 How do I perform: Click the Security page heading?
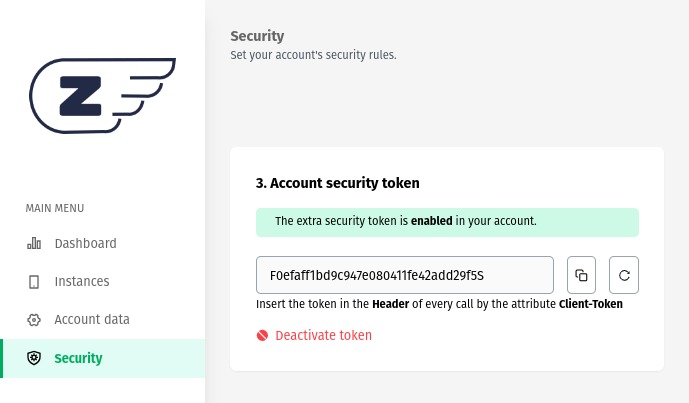tap(257, 37)
